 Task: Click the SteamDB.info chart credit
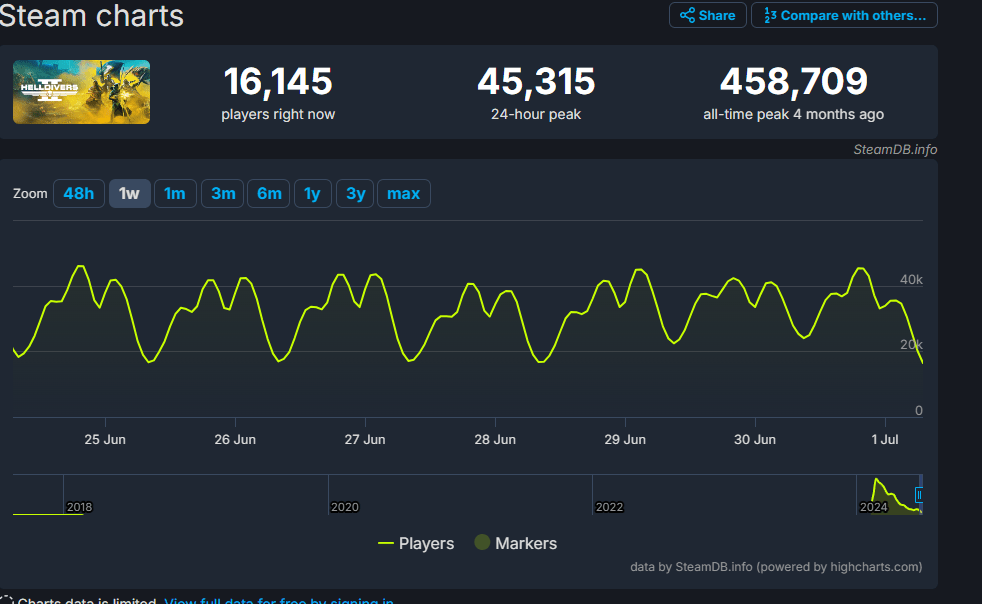pos(895,149)
